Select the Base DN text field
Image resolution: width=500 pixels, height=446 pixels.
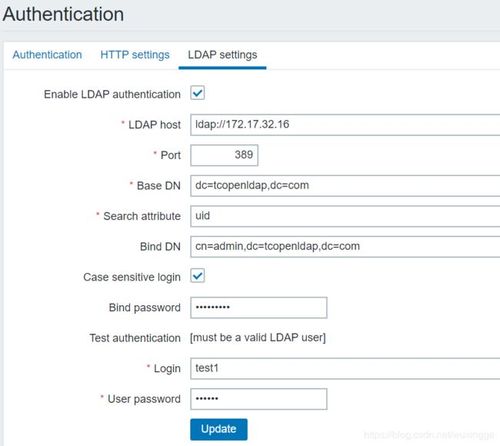[345, 186]
